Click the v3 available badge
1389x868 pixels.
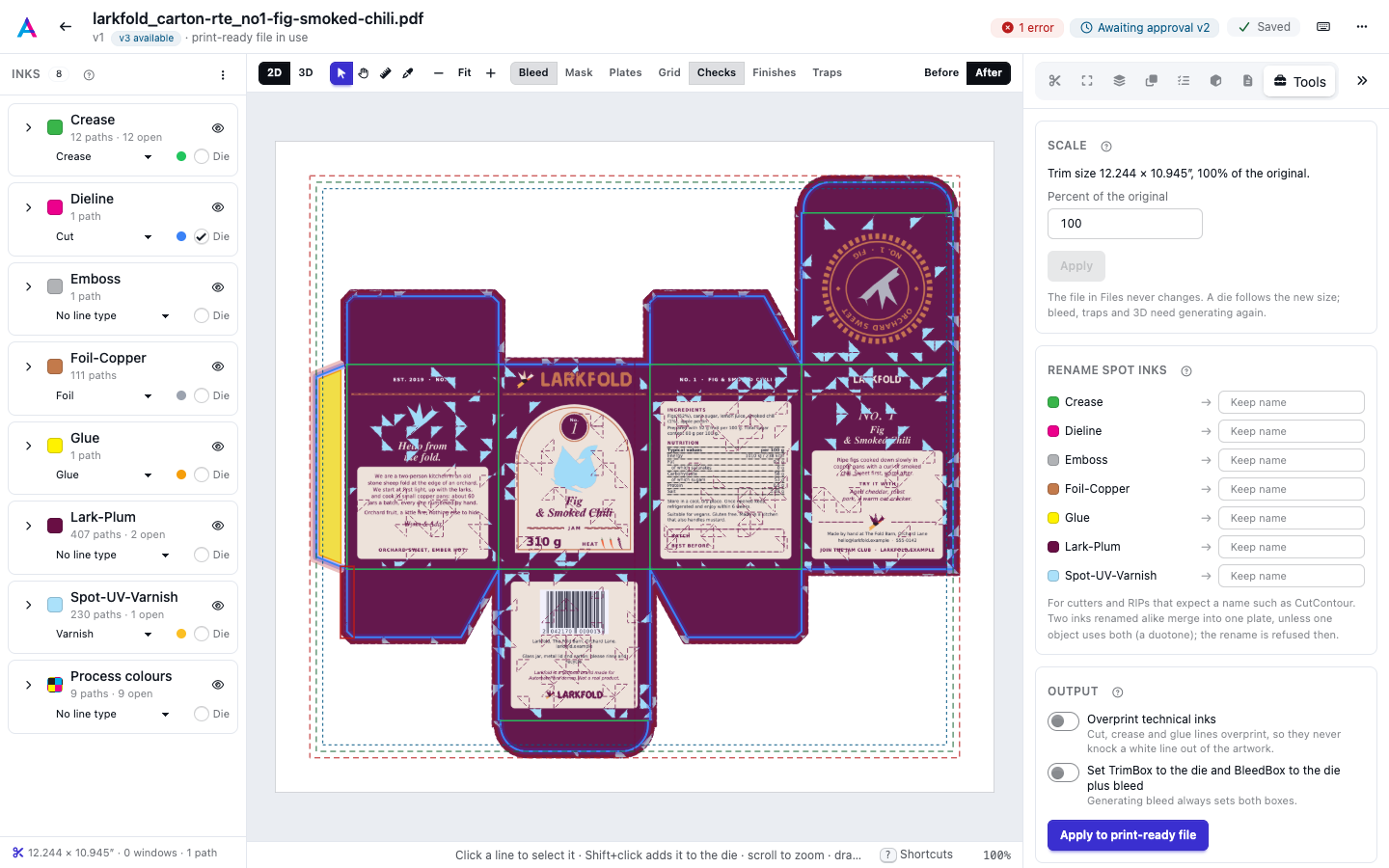coord(146,39)
